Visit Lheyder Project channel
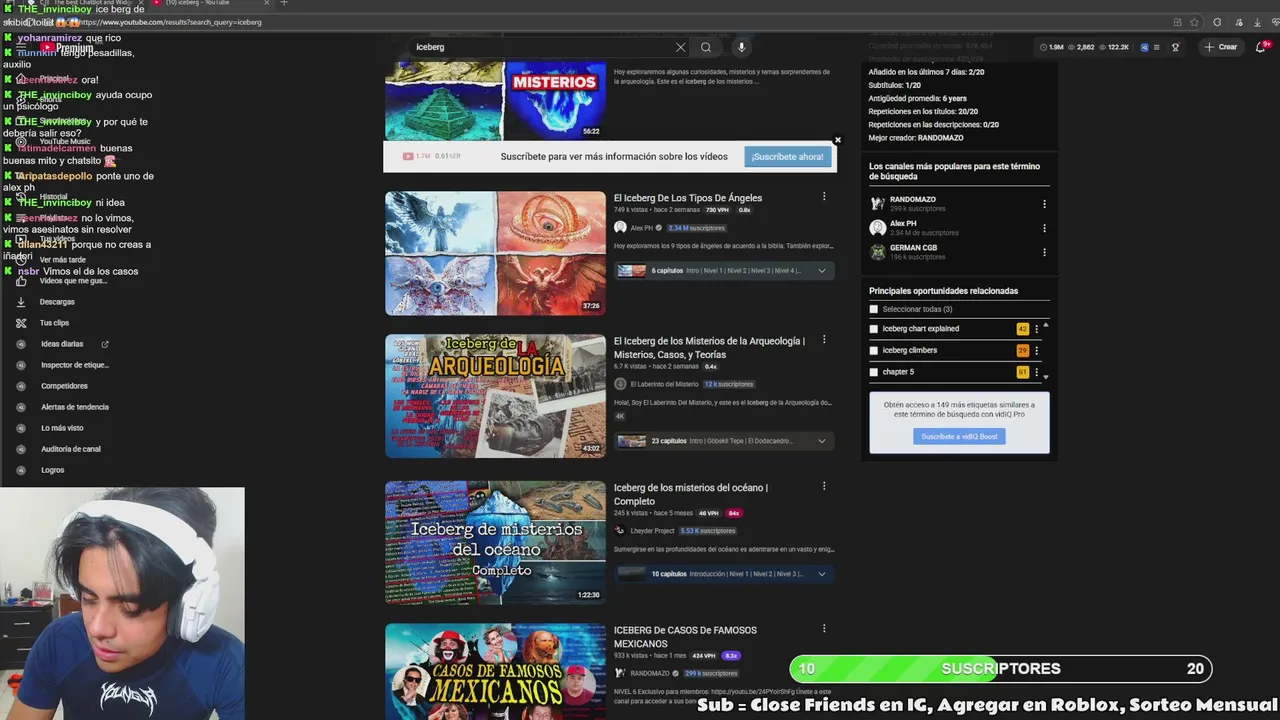1280x720 pixels. (652, 531)
